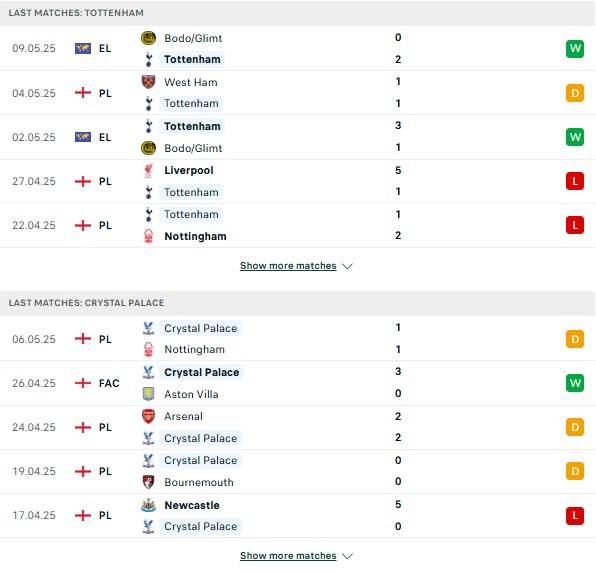Click the green W badge for 09.05.25 match

(x=575, y=49)
